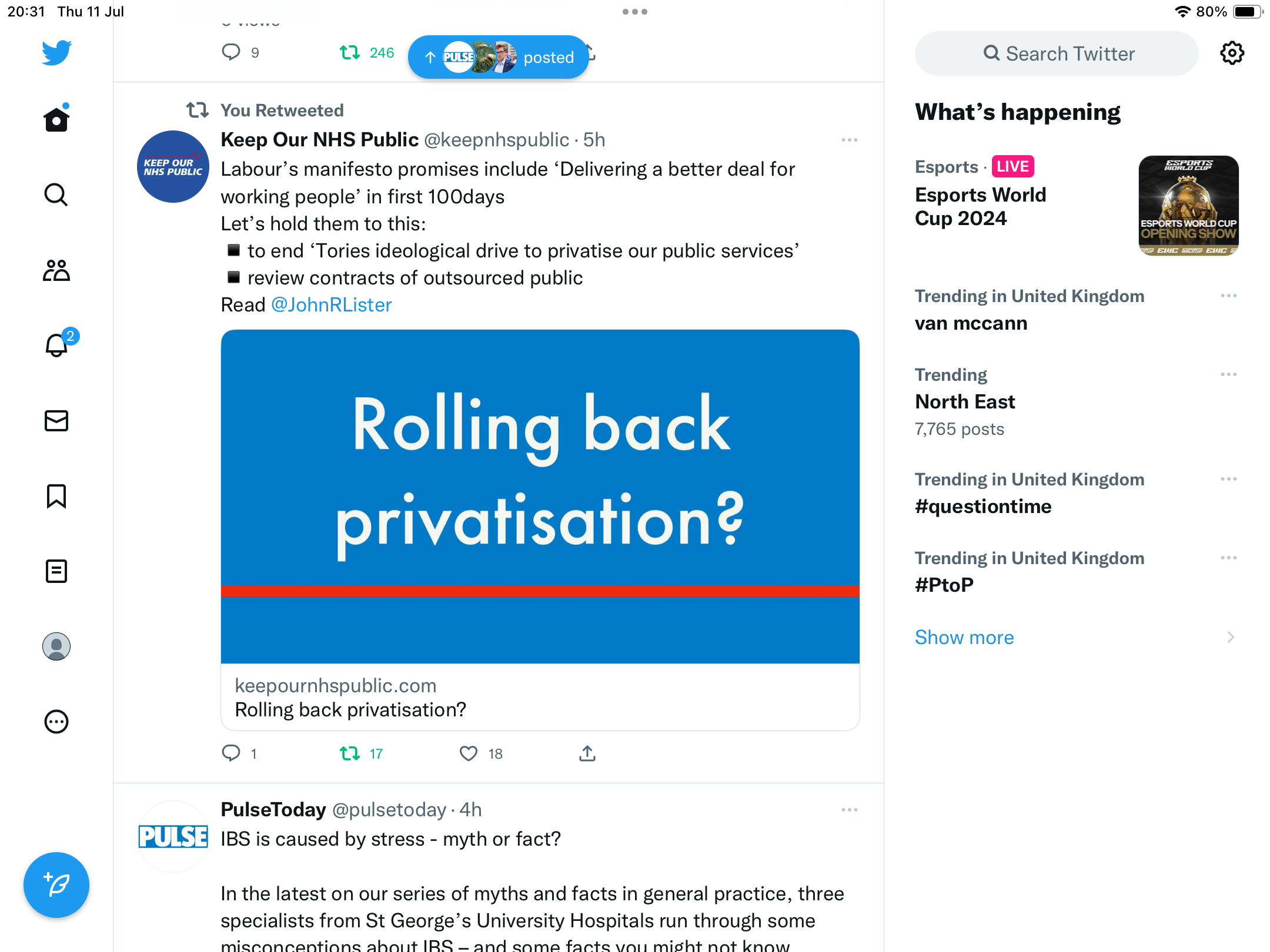Open the Messages envelope icon
The image size is (1270, 952).
(x=56, y=421)
